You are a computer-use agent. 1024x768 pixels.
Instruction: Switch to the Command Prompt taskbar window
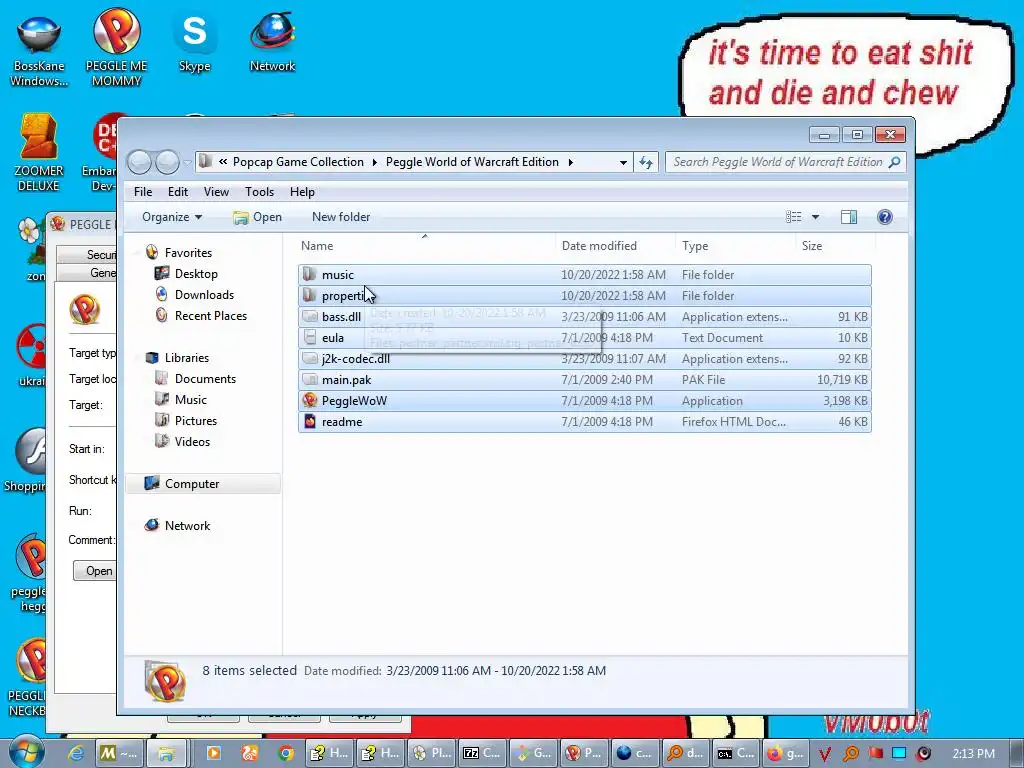pyautogui.click(x=735, y=753)
